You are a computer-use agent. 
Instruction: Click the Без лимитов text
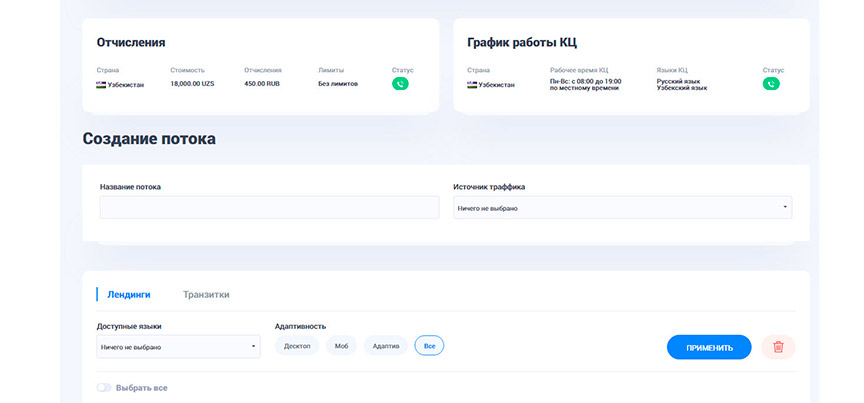click(338, 84)
